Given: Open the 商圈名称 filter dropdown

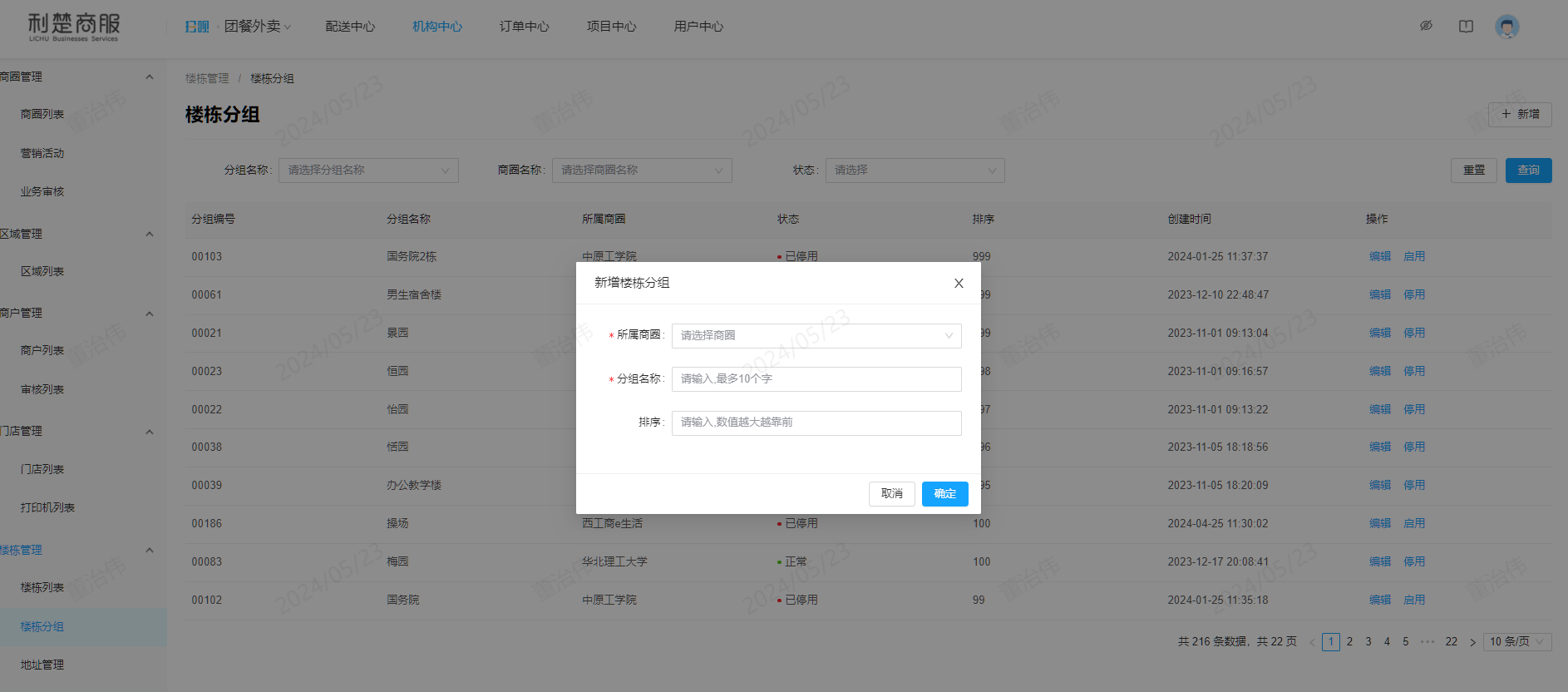Looking at the screenshot, I should point(642,170).
